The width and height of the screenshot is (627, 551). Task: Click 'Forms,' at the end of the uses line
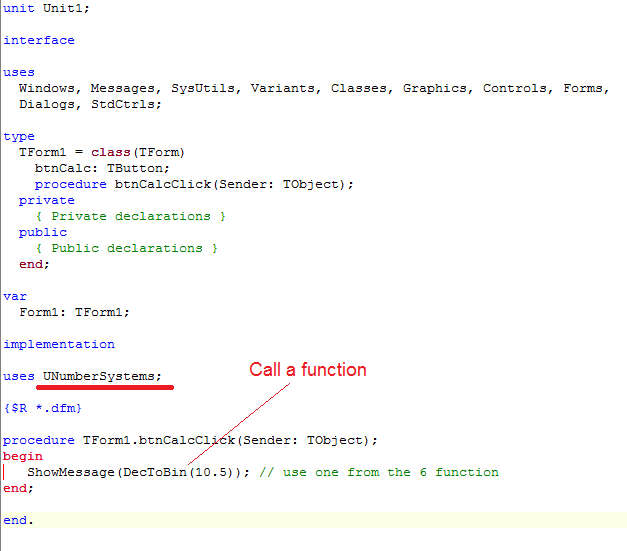[586, 88]
